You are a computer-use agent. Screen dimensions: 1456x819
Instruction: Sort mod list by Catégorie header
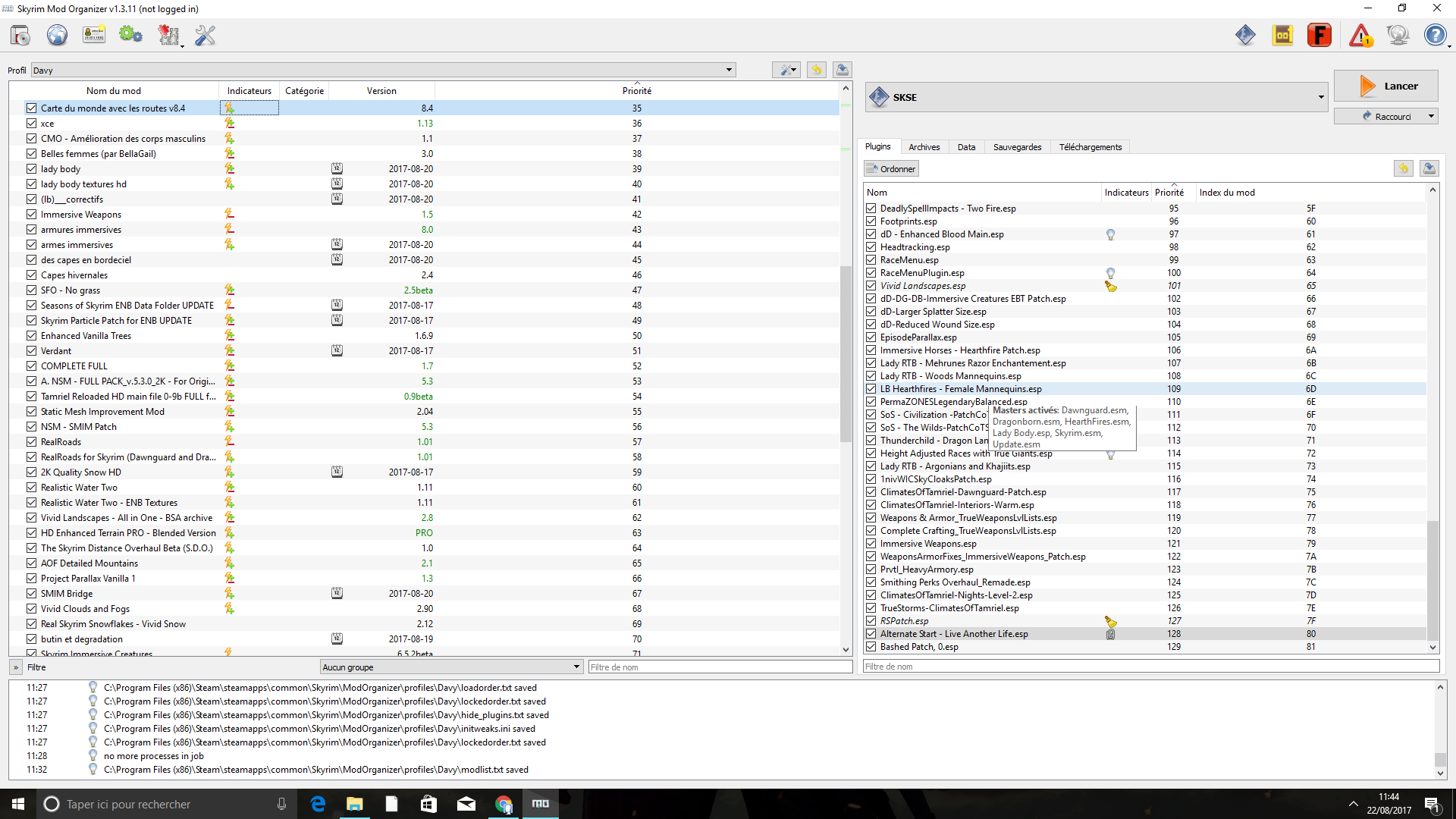pyautogui.click(x=304, y=90)
